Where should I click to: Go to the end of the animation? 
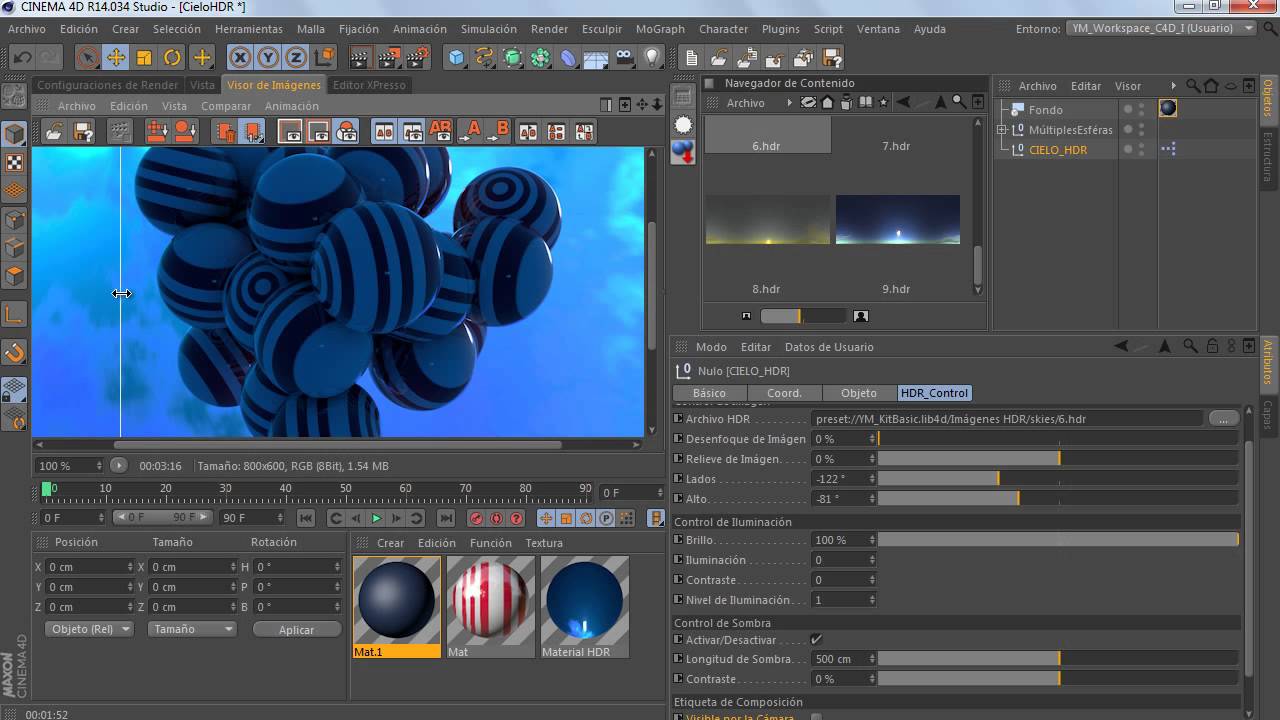(446, 518)
